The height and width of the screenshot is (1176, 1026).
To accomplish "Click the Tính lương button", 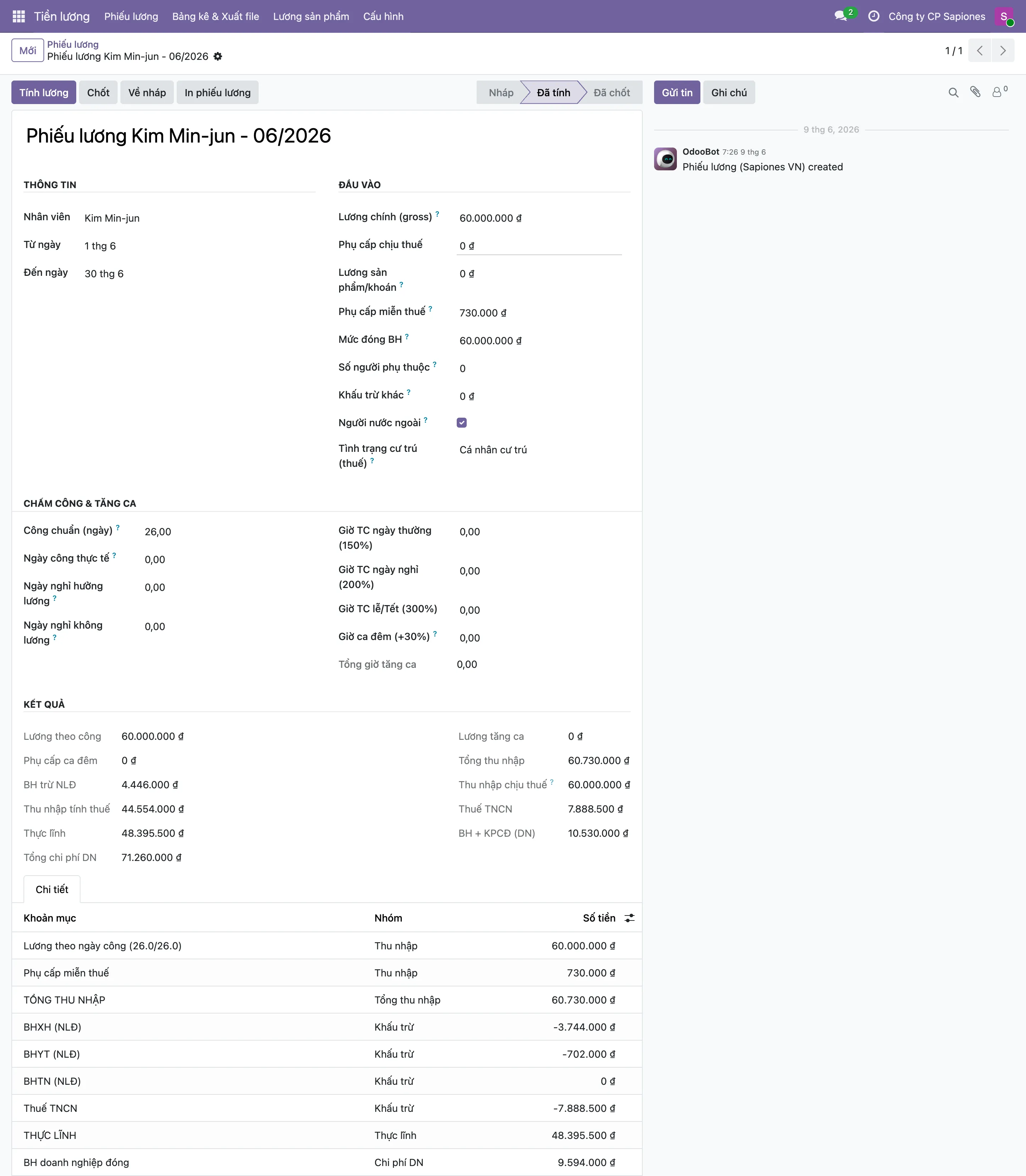I will [x=43, y=92].
